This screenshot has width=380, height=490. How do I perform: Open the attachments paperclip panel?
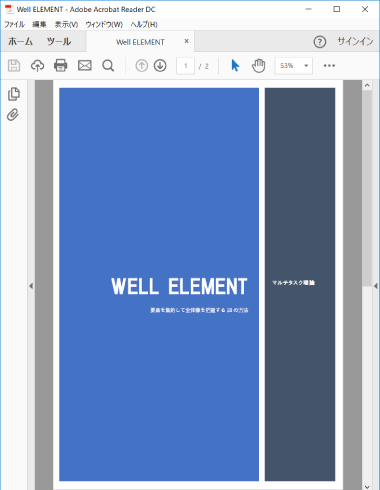pos(13,115)
